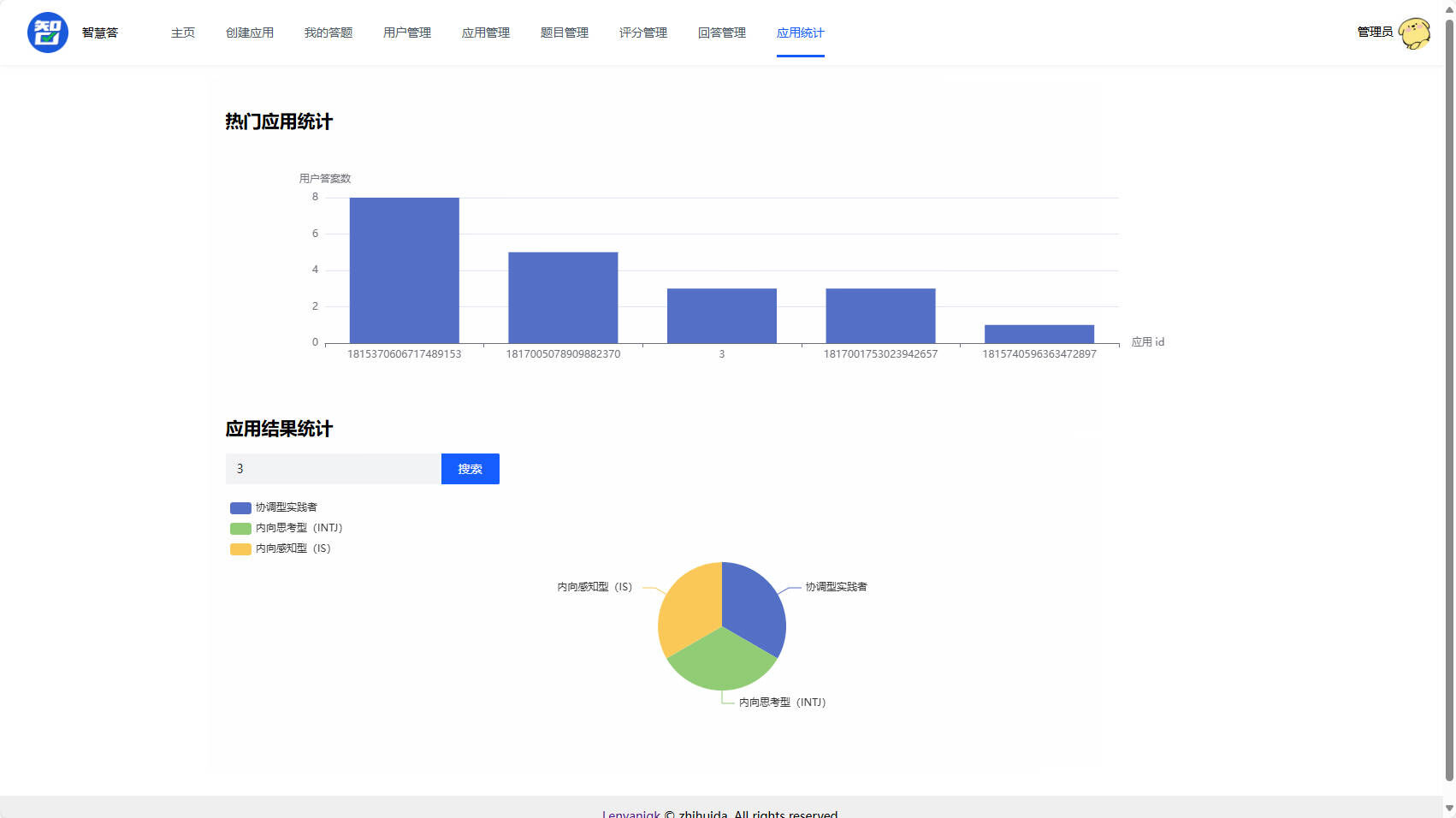Click the Lenvaniak footer link
The height and width of the screenshot is (818, 1456).
(x=631, y=814)
